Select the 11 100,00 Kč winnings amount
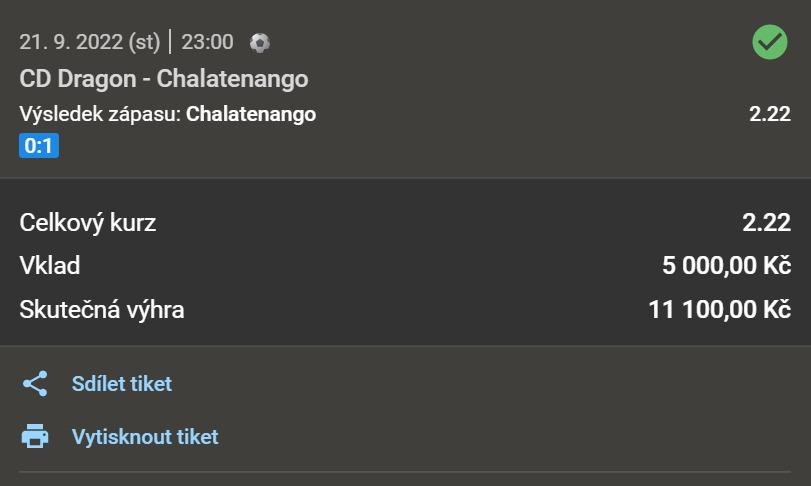The width and height of the screenshot is (811, 486). point(719,310)
